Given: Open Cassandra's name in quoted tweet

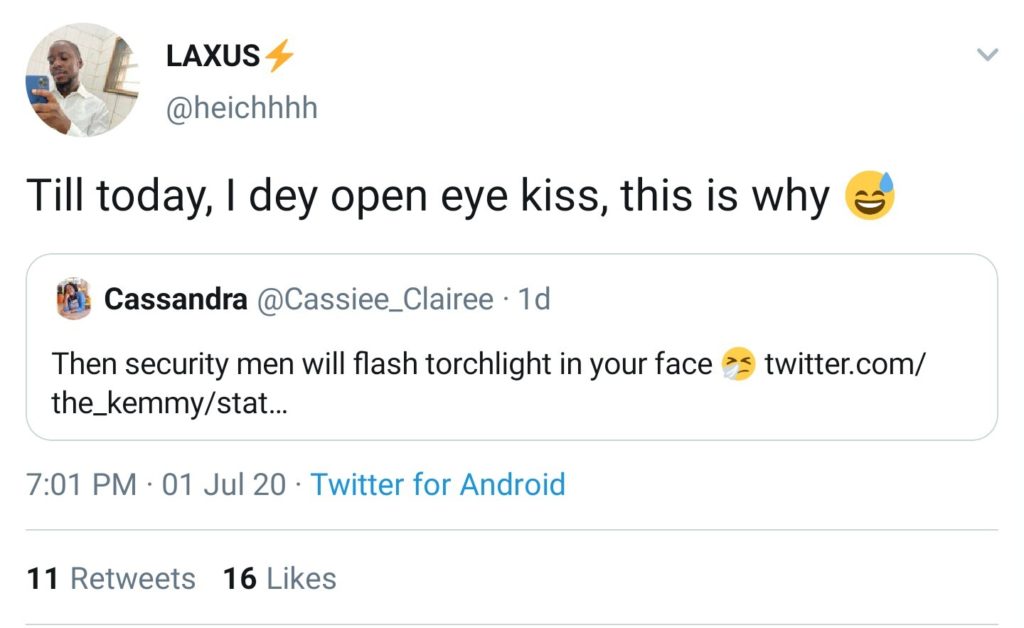Looking at the screenshot, I should pos(176,299).
